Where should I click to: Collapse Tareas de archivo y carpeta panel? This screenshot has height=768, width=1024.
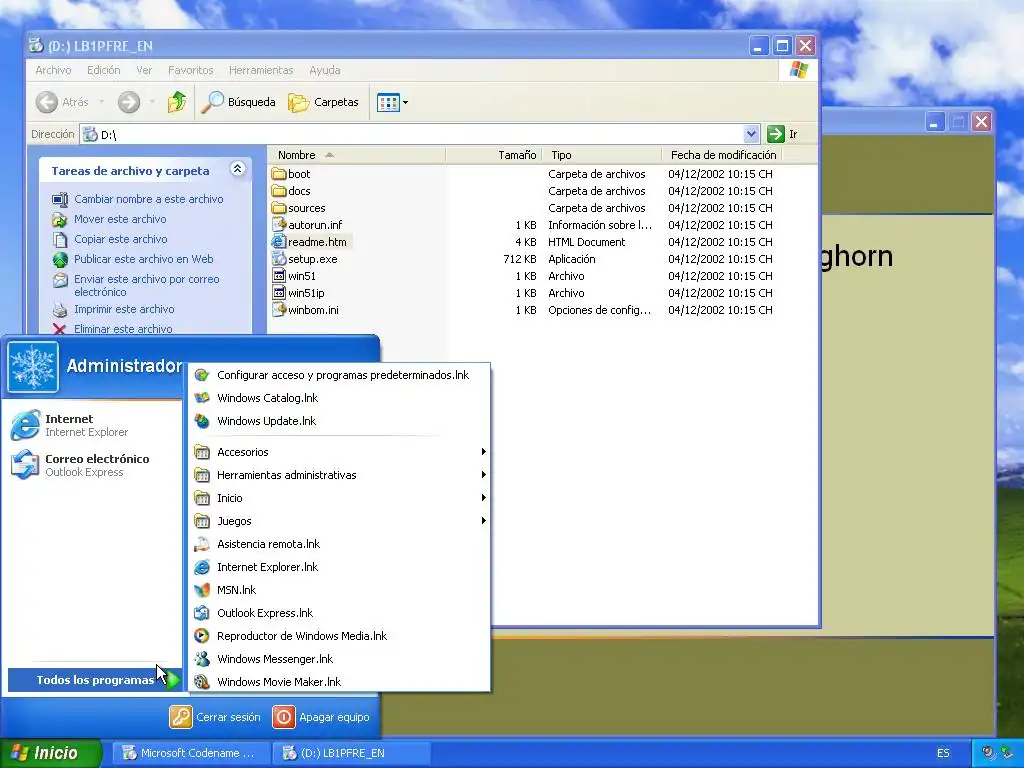pyautogui.click(x=238, y=169)
